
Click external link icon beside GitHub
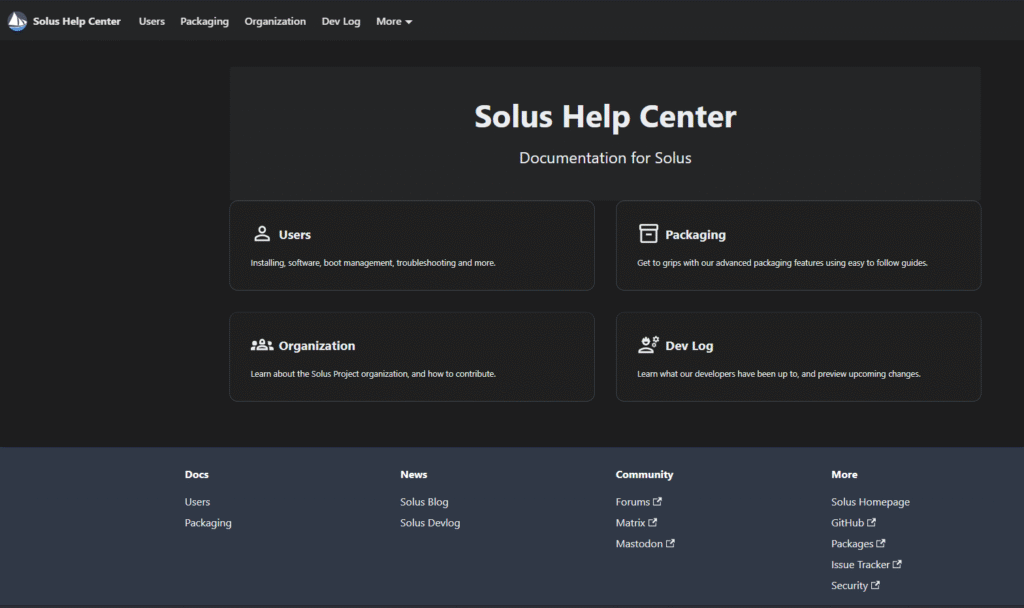(872, 522)
